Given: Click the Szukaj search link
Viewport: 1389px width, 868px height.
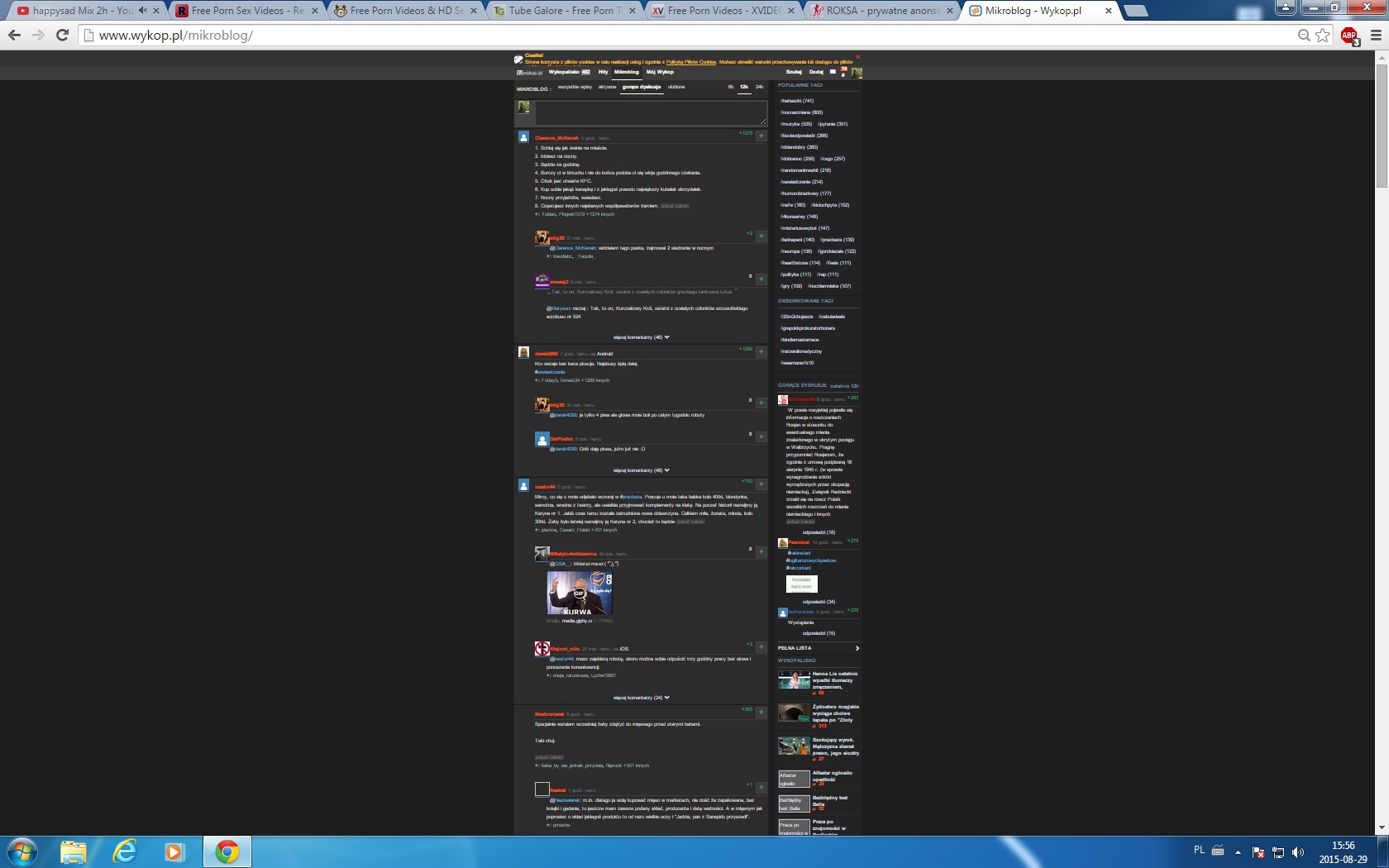Looking at the screenshot, I should tap(794, 72).
